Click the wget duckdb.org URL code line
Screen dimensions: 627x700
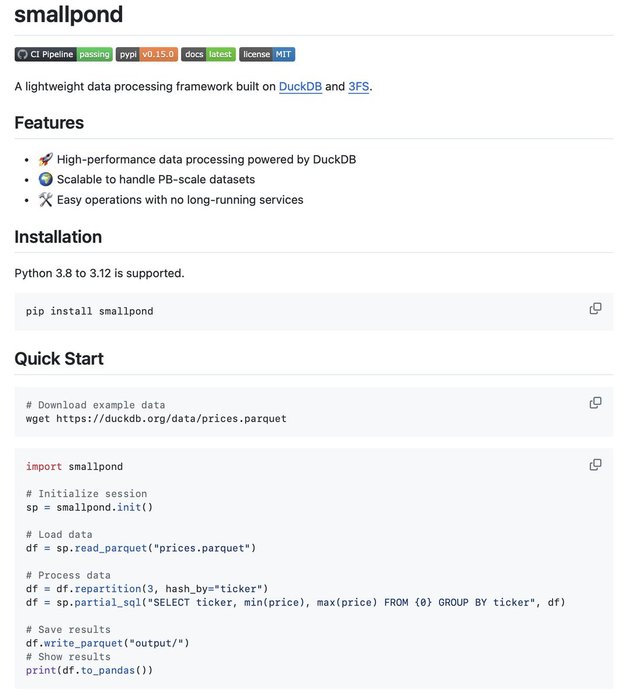tap(156, 418)
